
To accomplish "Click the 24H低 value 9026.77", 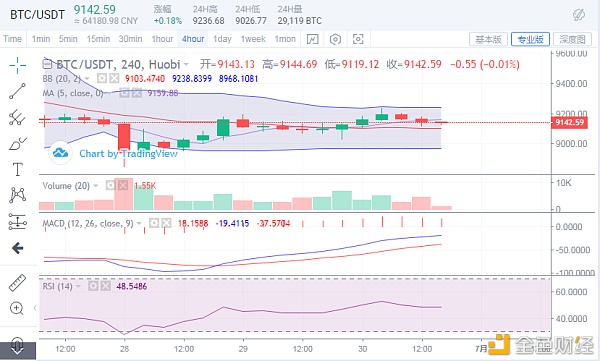I will (251, 21).
